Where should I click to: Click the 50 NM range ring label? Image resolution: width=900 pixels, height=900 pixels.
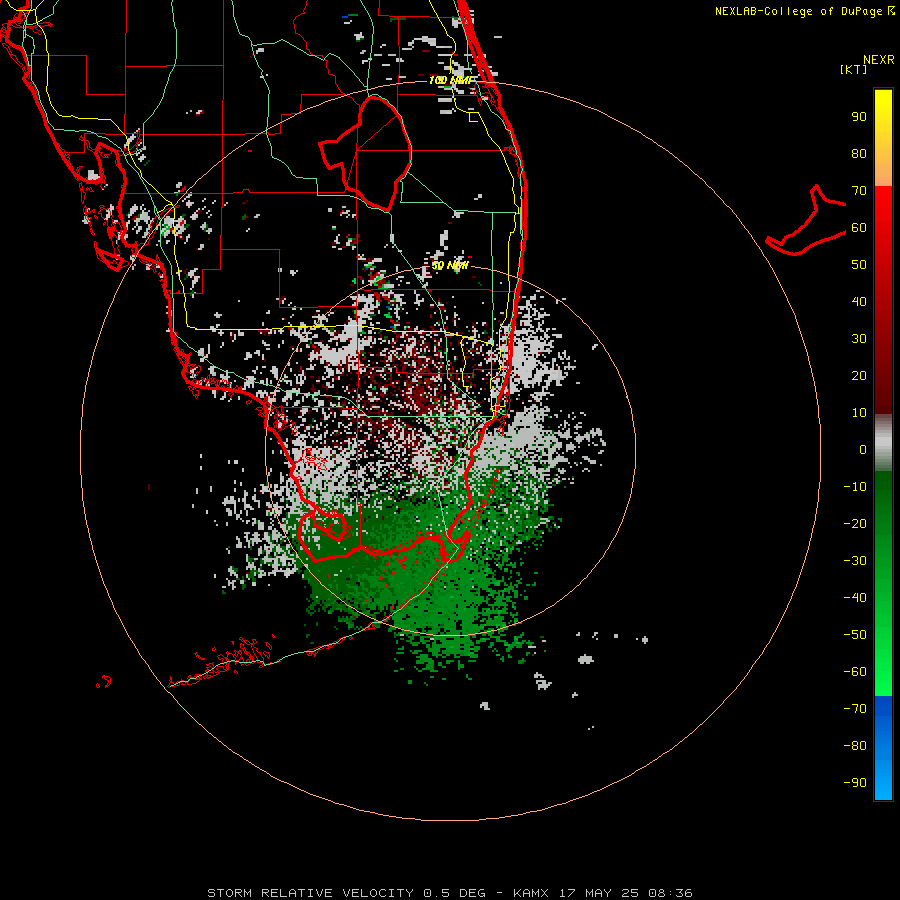pyautogui.click(x=450, y=265)
